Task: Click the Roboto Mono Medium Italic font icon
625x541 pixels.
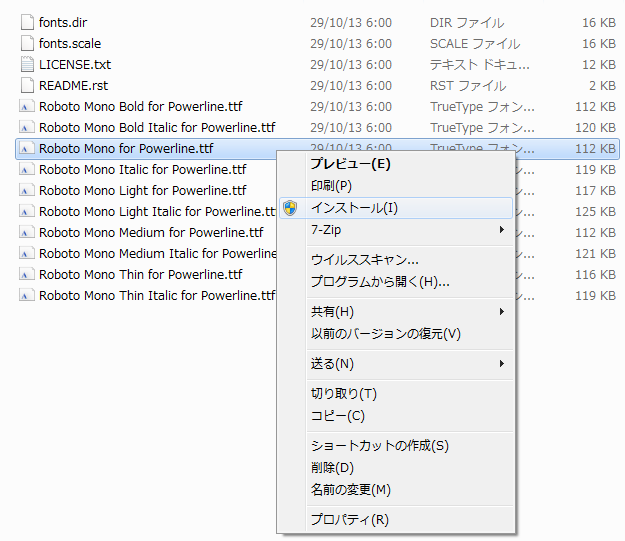Action: click(27, 254)
